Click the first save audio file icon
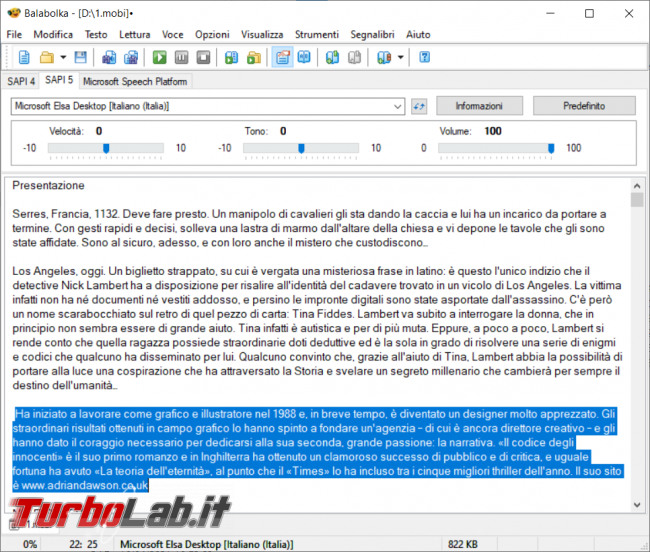Image resolution: width=650 pixels, height=552 pixels. point(109,57)
